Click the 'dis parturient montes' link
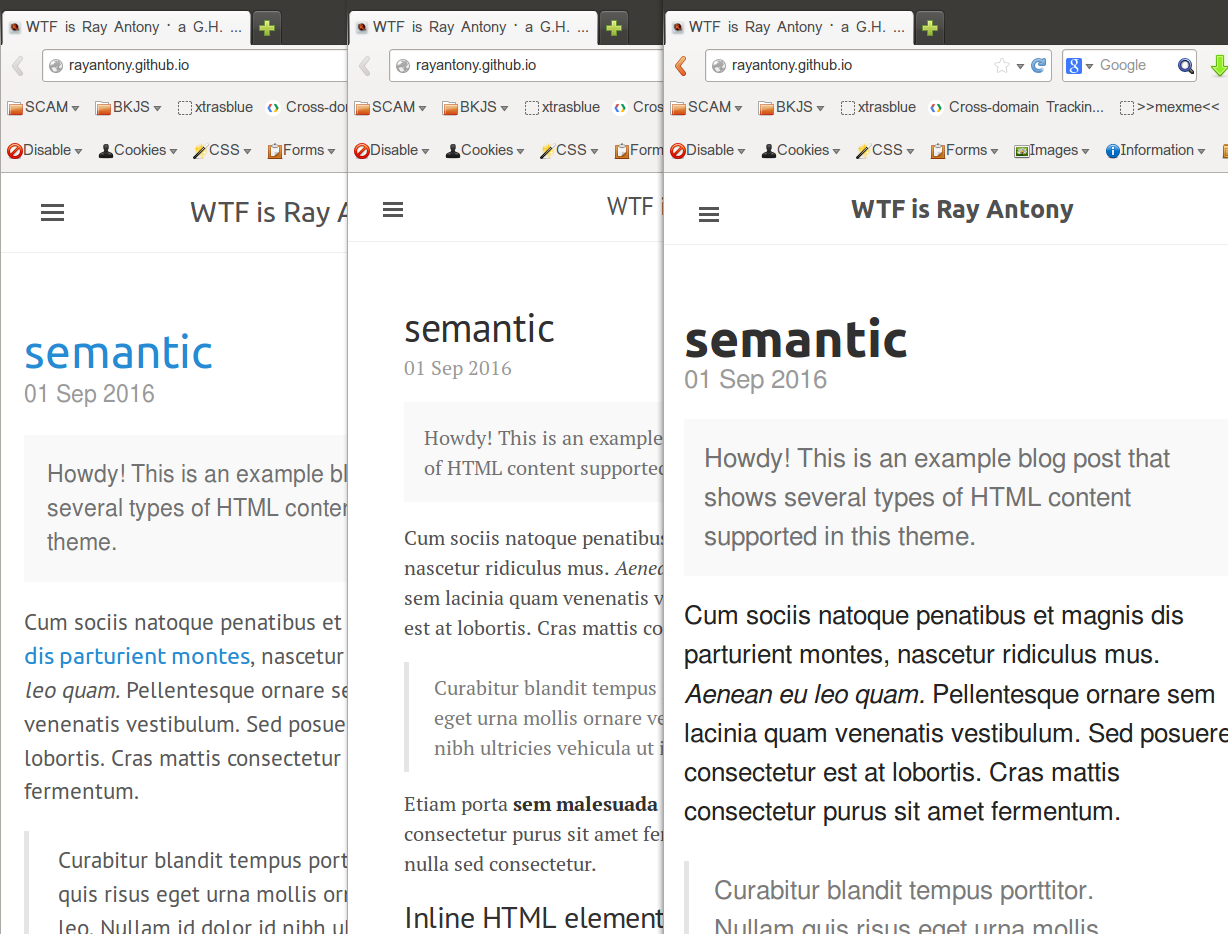The image size is (1228, 934). coord(137,656)
